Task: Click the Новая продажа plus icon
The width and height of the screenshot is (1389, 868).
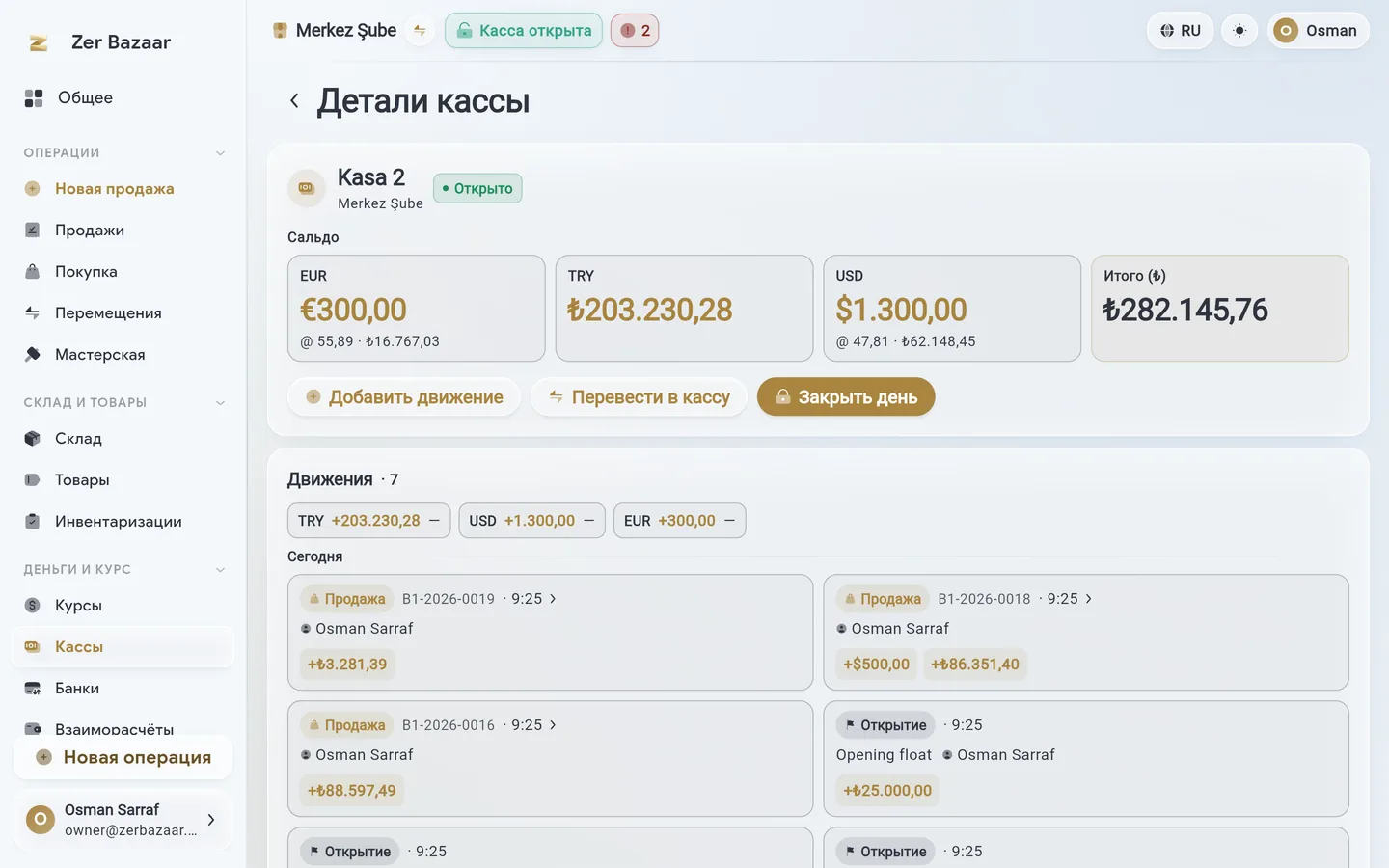Action: [33, 189]
